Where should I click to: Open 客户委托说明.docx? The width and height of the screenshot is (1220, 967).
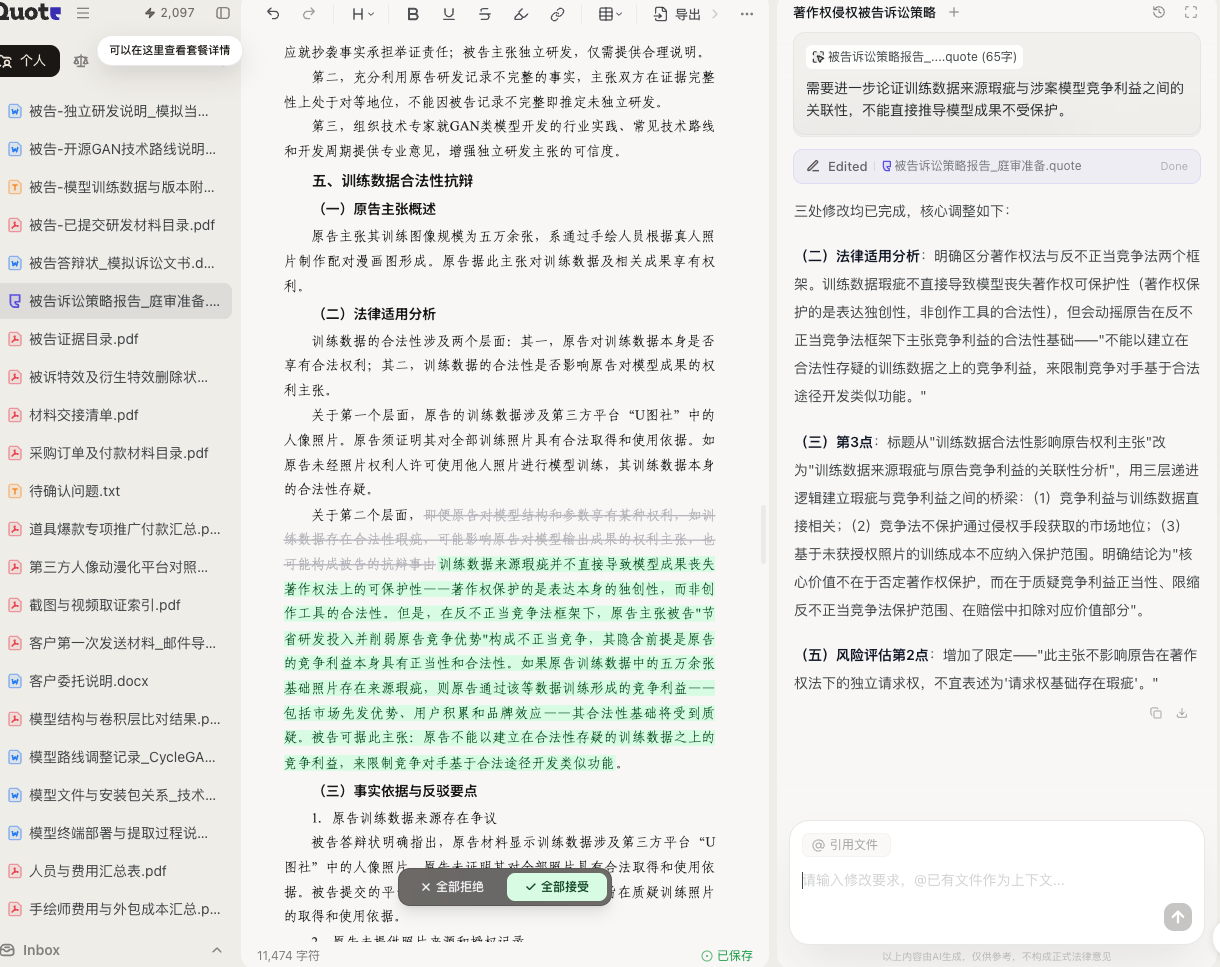click(x=116, y=681)
